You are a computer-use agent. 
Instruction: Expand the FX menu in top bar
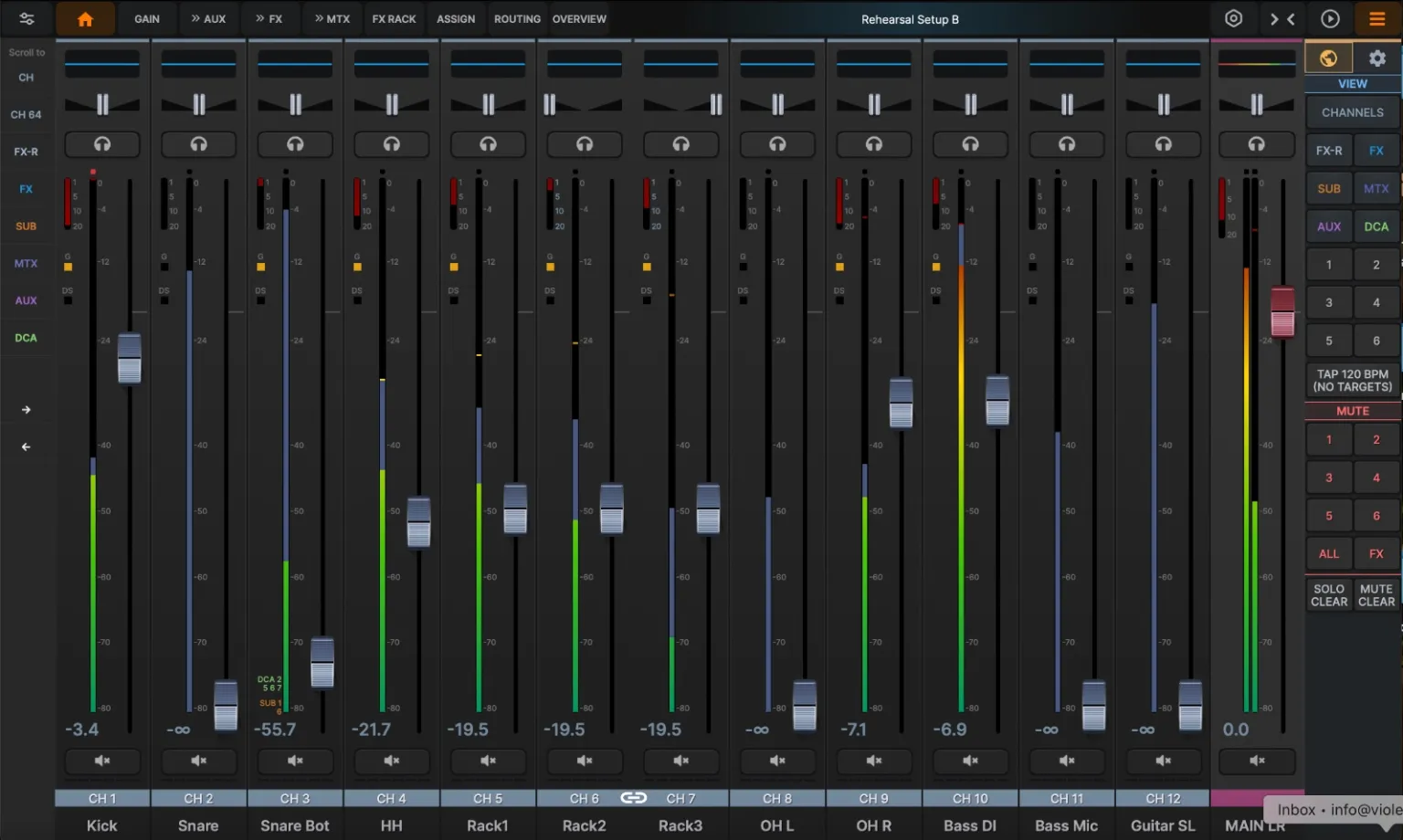pyautogui.click(x=269, y=19)
